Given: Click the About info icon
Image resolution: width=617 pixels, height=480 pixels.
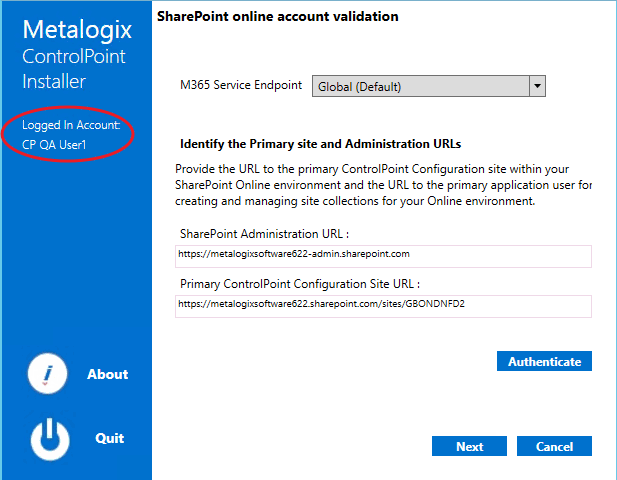Looking at the screenshot, I should coord(48,374).
